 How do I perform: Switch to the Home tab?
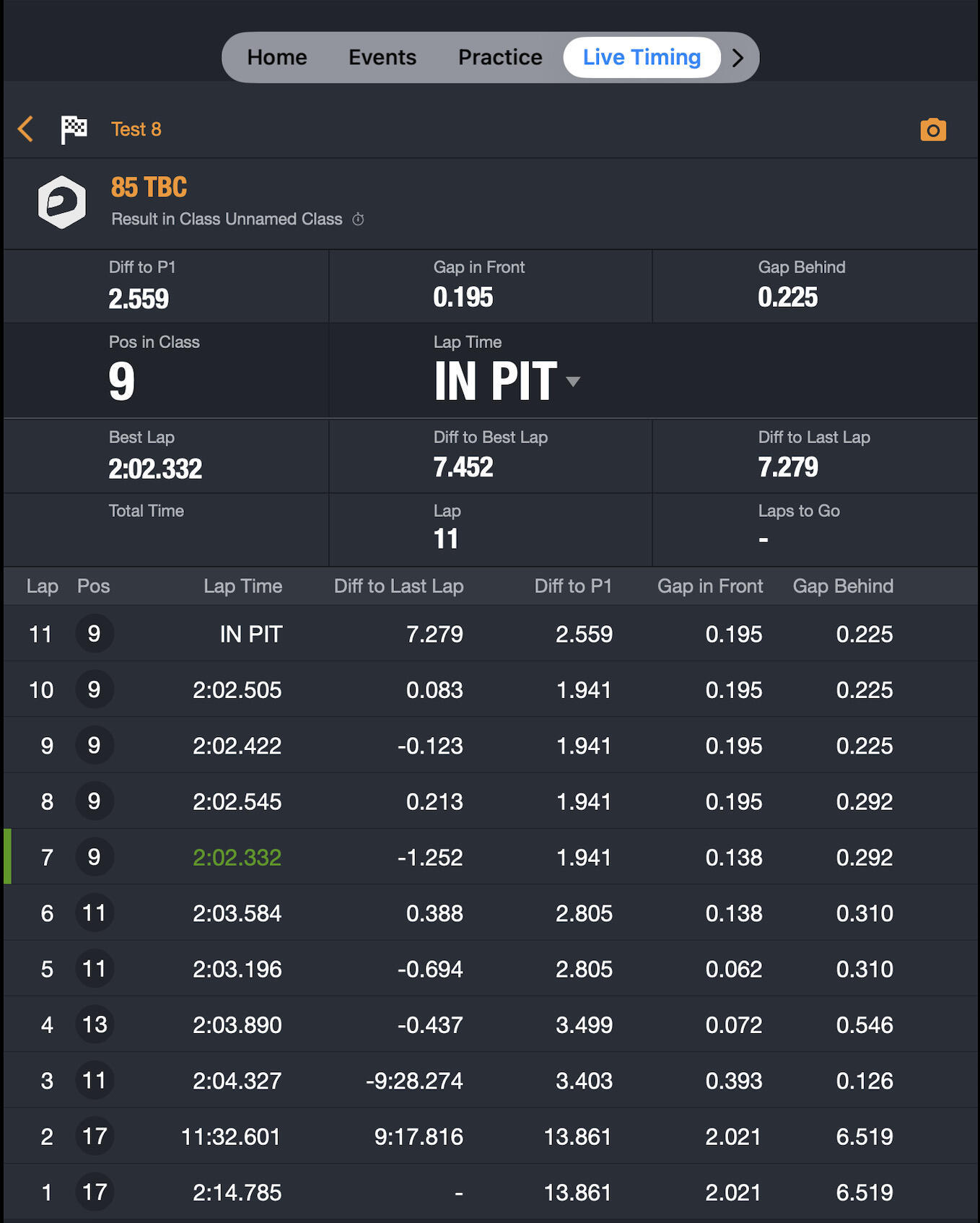[277, 58]
